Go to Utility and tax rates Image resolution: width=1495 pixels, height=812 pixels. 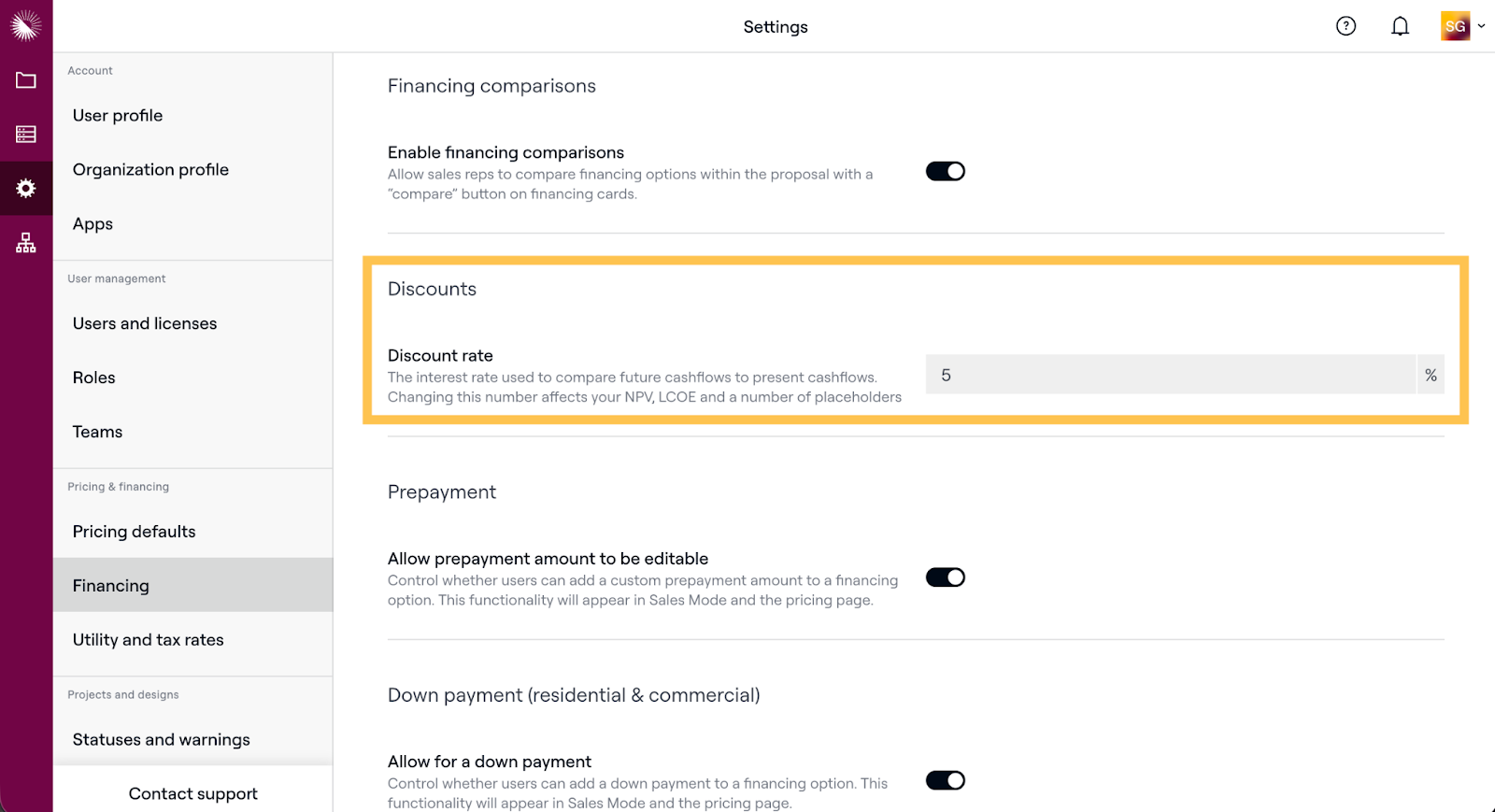pyautogui.click(x=149, y=640)
